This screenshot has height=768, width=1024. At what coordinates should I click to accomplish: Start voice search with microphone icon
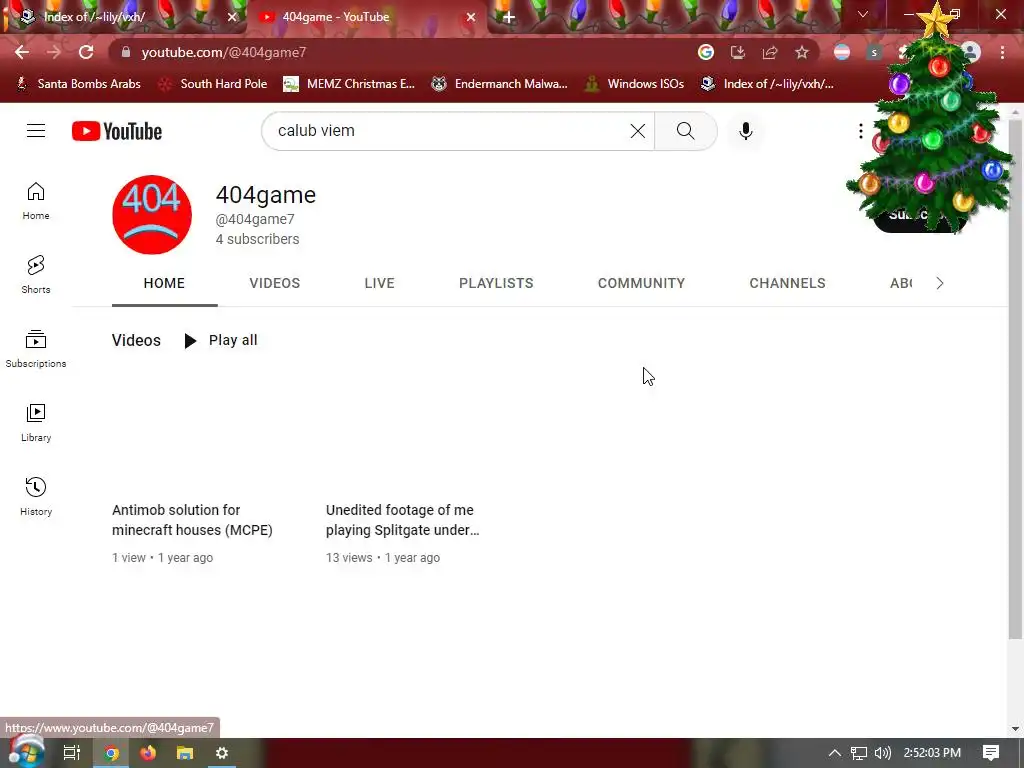(745, 131)
